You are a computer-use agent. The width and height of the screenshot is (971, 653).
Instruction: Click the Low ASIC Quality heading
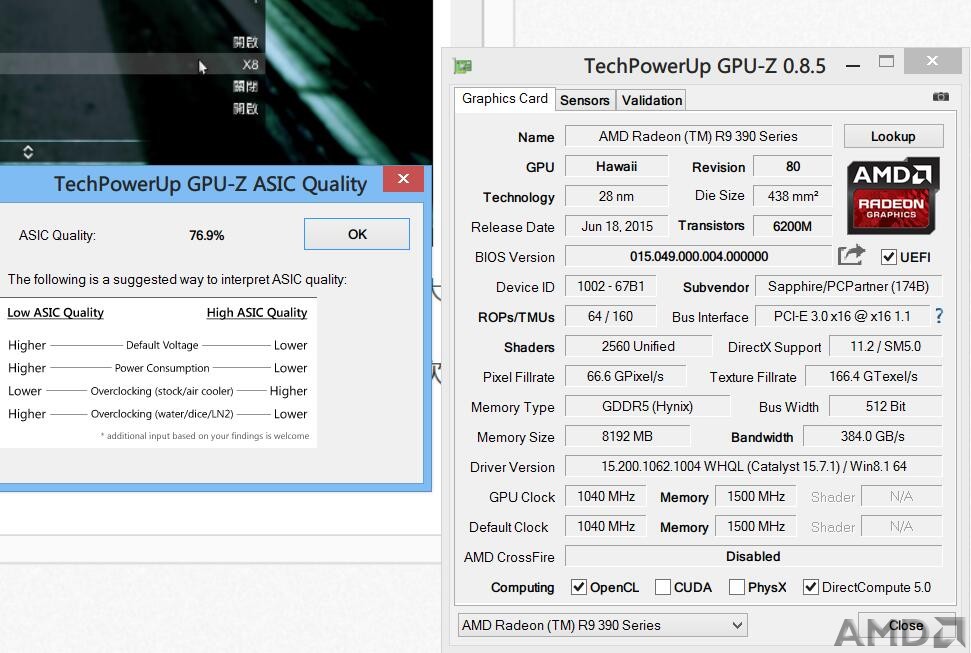[x=55, y=312]
